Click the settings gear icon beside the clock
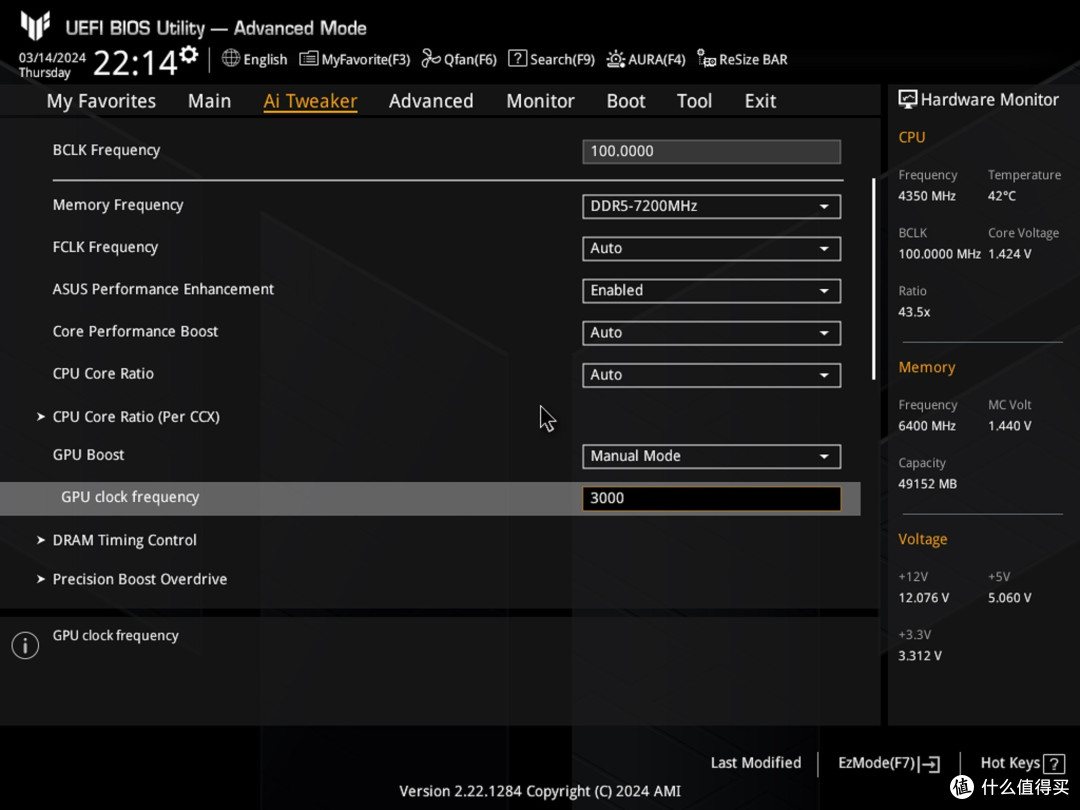 (x=188, y=55)
